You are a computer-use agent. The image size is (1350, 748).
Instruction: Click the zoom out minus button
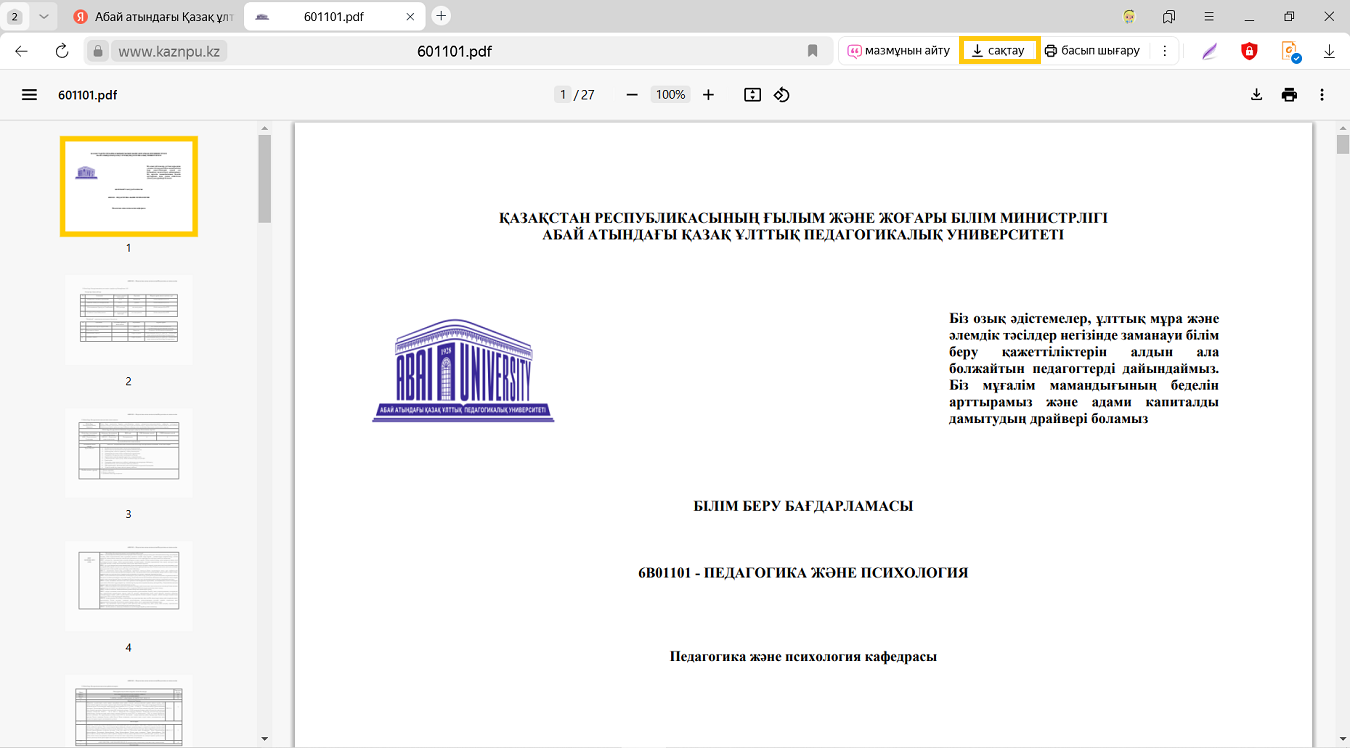click(632, 95)
